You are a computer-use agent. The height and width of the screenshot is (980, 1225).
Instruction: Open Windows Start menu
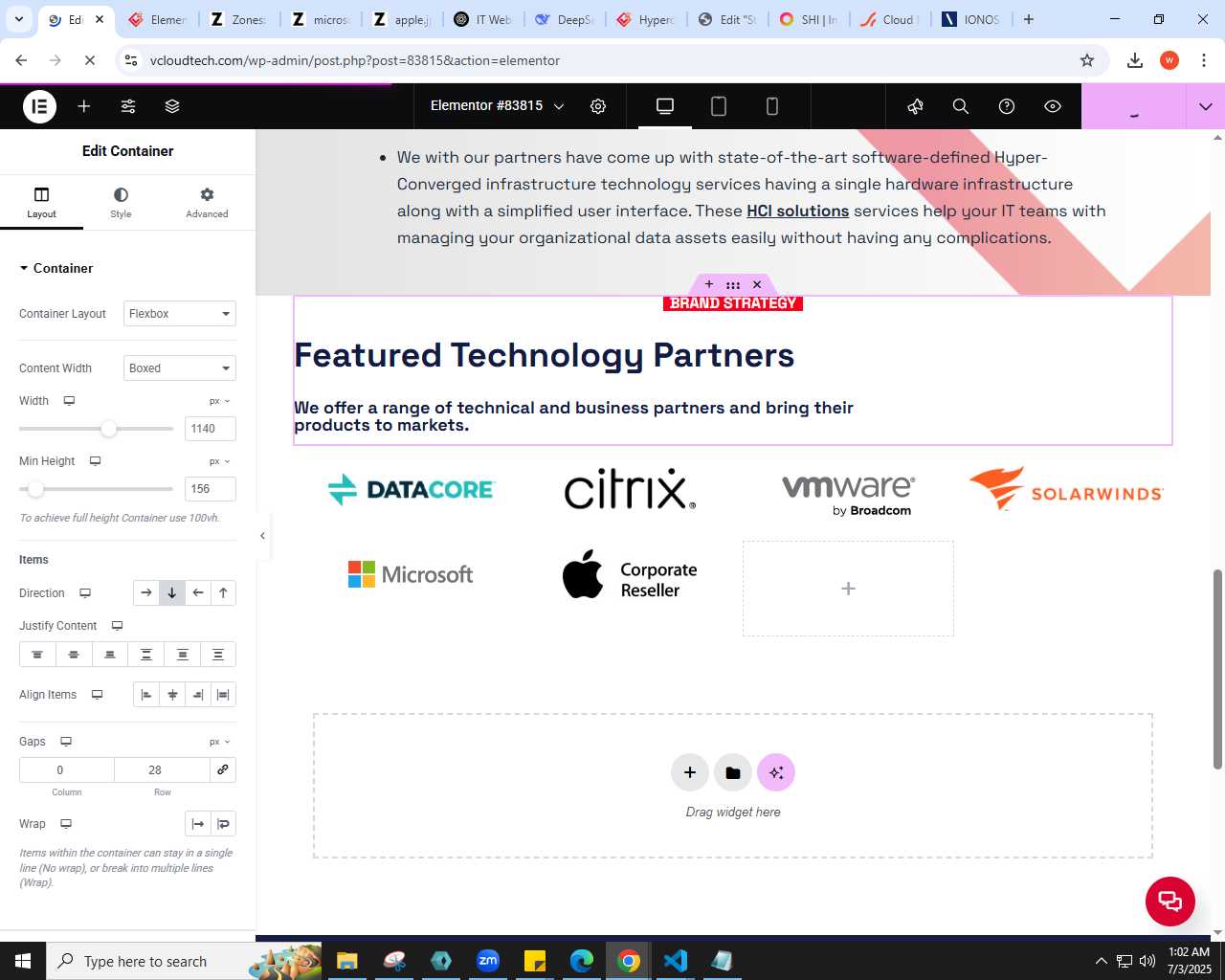pyautogui.click(x=23, y=961)
